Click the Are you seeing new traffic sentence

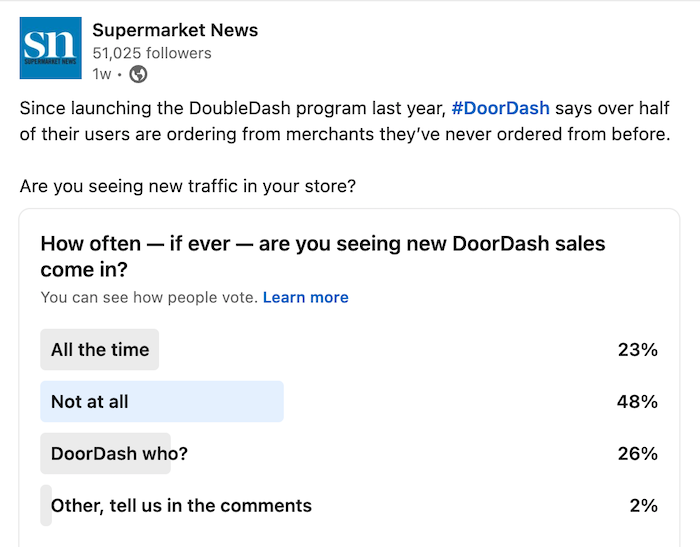click(x=188, y=186)
